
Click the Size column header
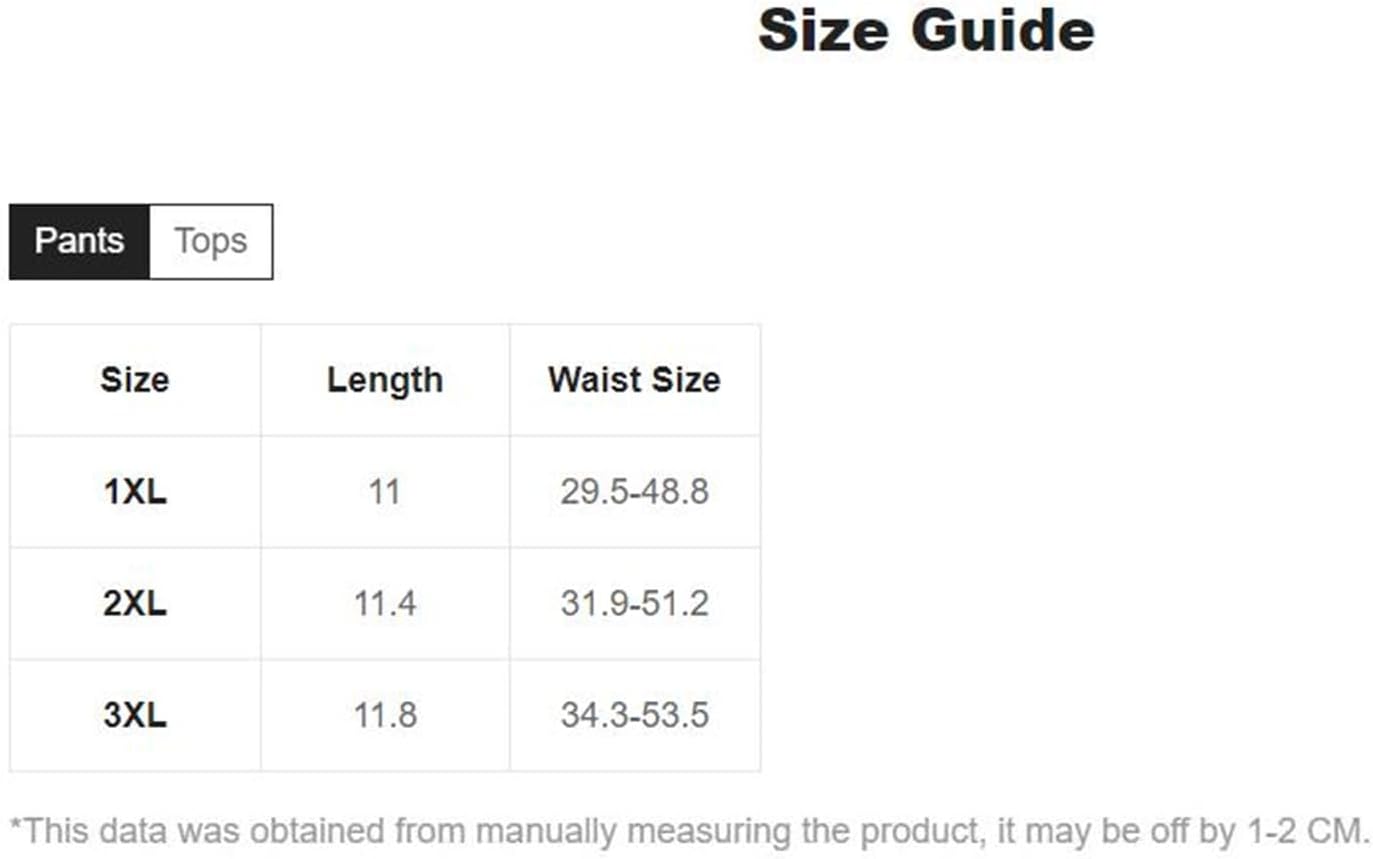tap(135, 380)
